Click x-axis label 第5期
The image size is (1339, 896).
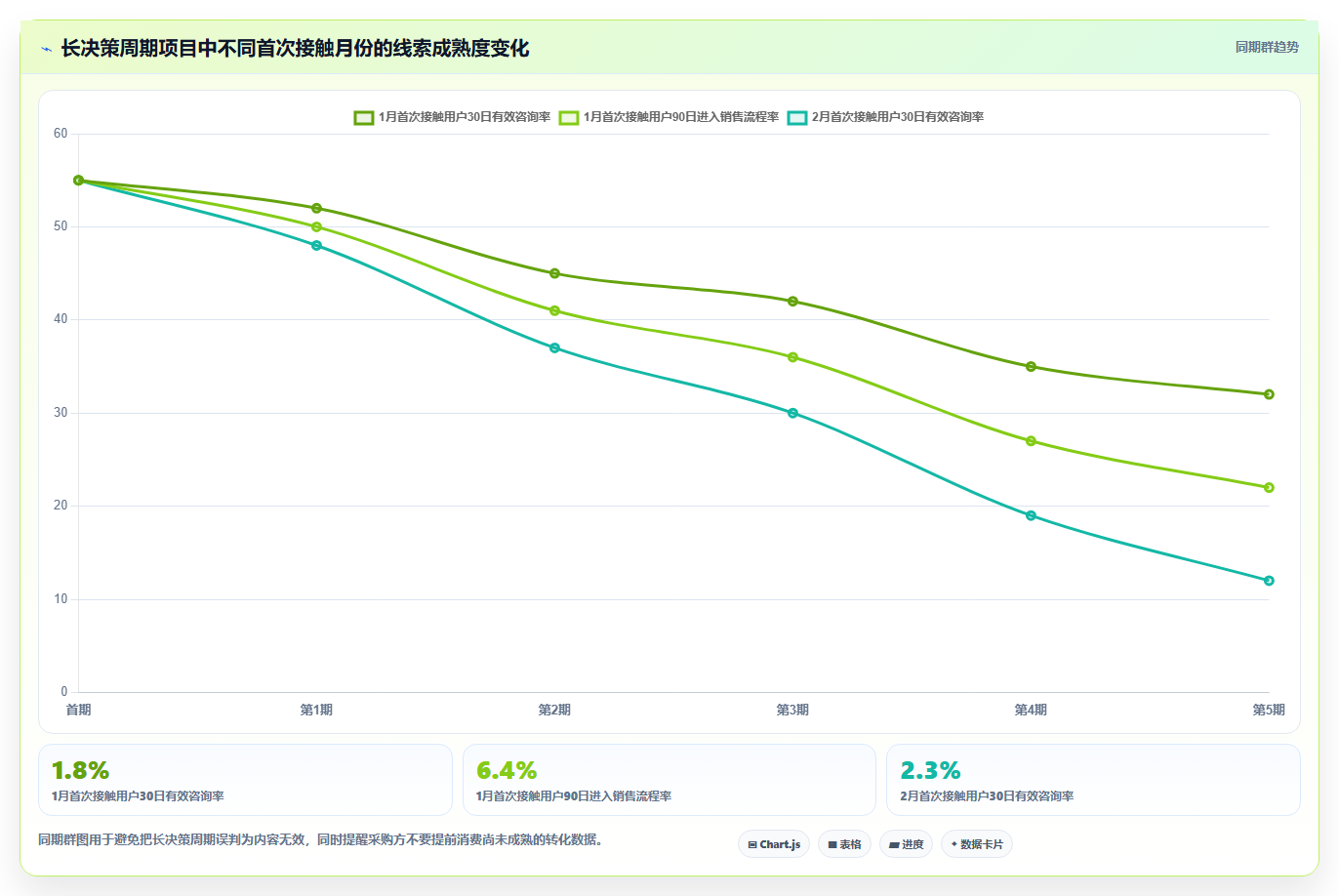tap(1269, 710)
